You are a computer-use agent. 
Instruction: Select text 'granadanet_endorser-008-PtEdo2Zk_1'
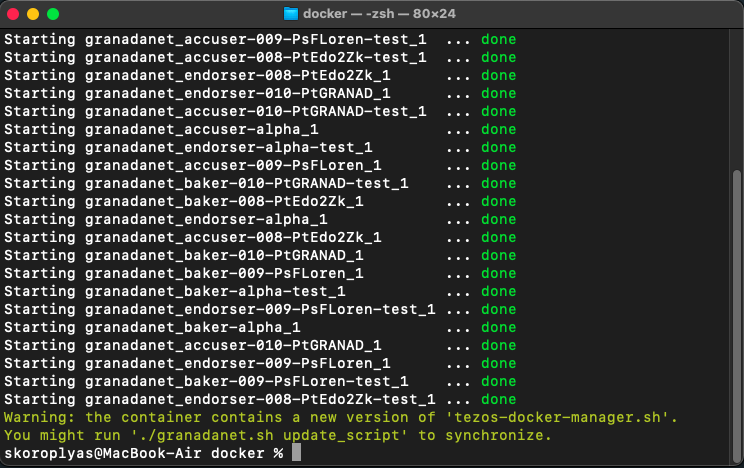tap(238, 75)
